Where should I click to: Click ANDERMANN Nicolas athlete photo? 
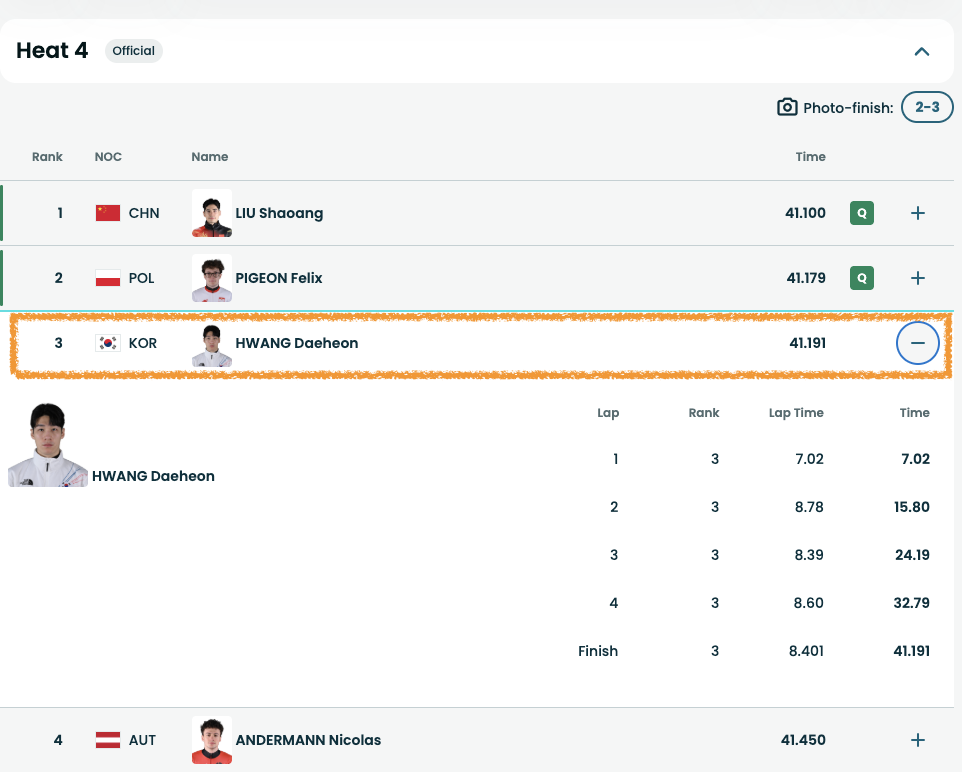212,740
